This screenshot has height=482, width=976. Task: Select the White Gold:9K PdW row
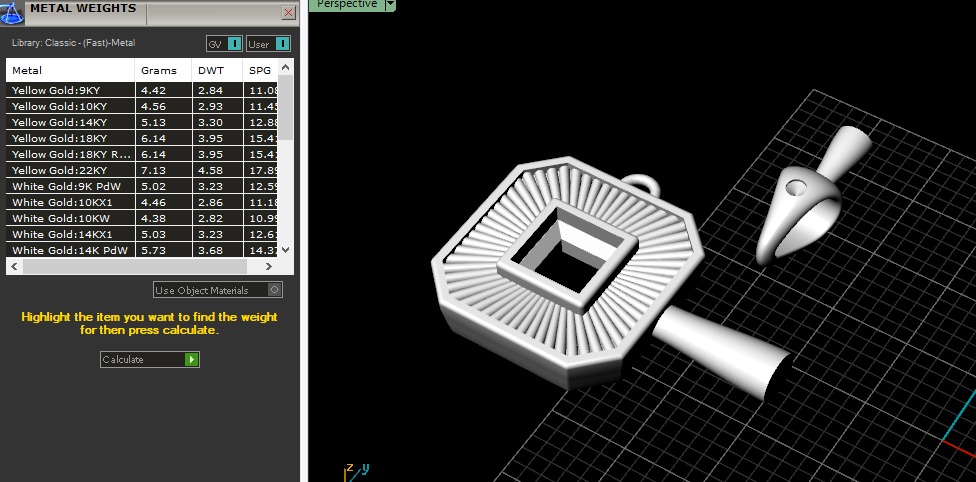142,186
